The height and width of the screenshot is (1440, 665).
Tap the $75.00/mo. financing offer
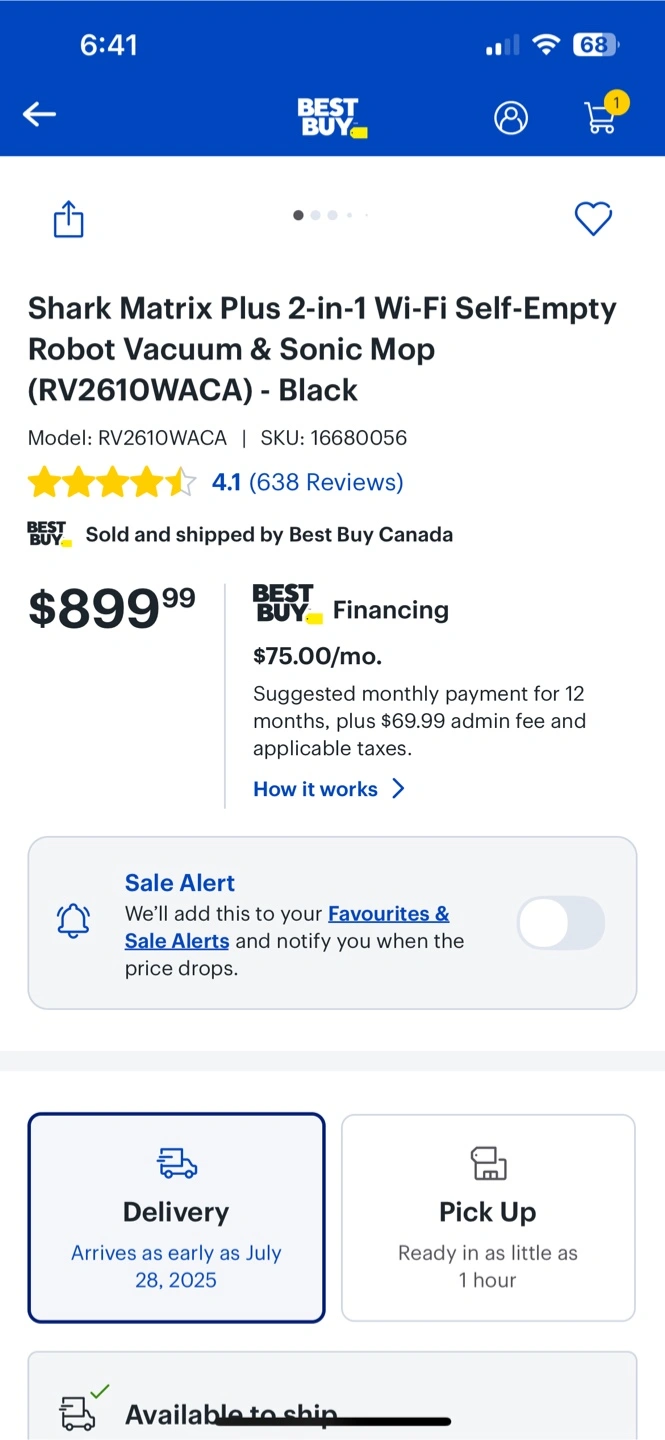click(318, 656)
